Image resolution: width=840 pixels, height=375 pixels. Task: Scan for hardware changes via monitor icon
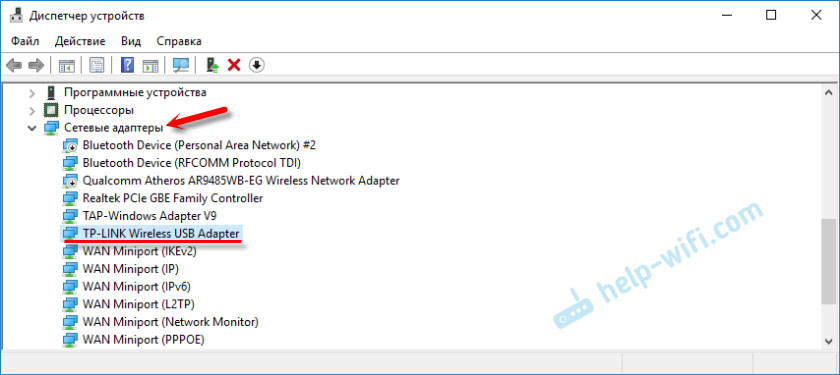point(182,65)
